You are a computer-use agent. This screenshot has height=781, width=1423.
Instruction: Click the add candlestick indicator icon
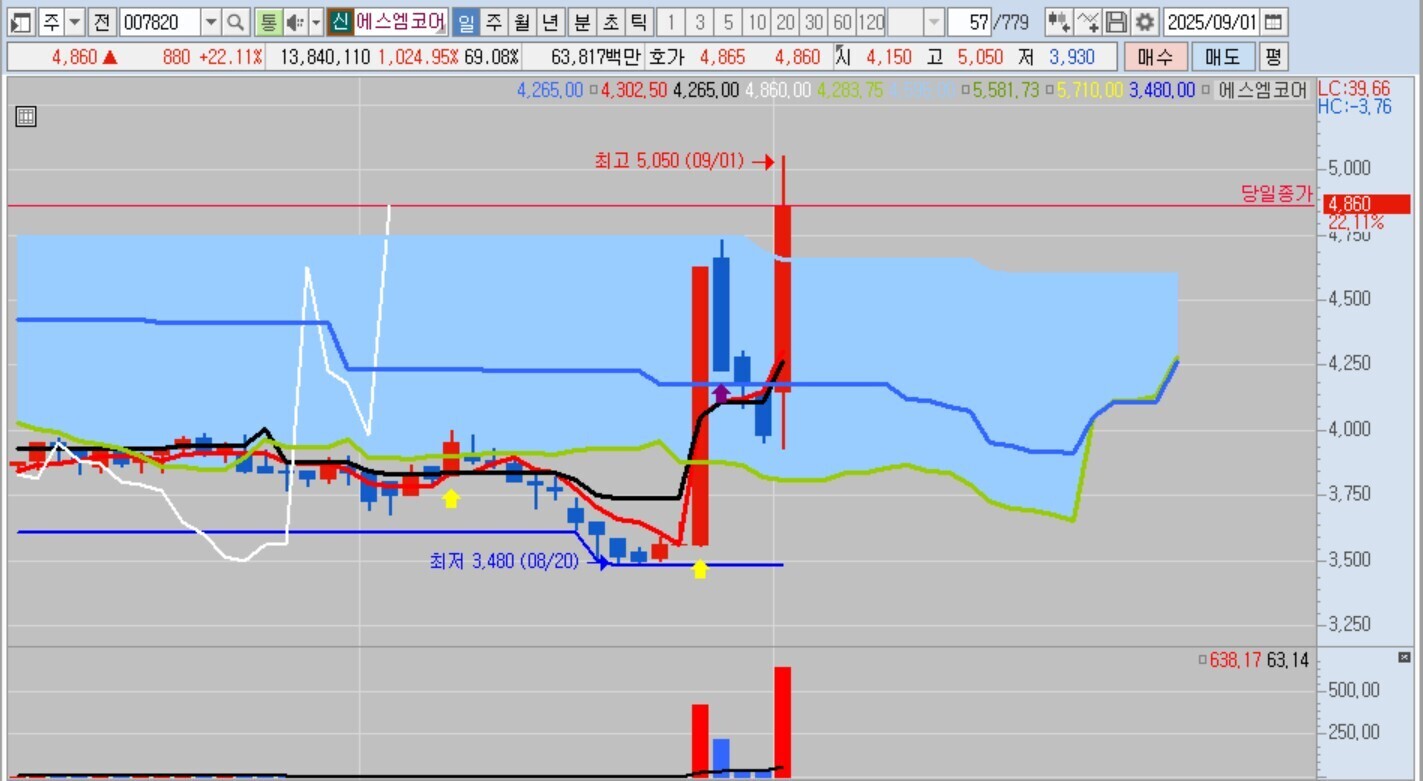[1059, 22]
